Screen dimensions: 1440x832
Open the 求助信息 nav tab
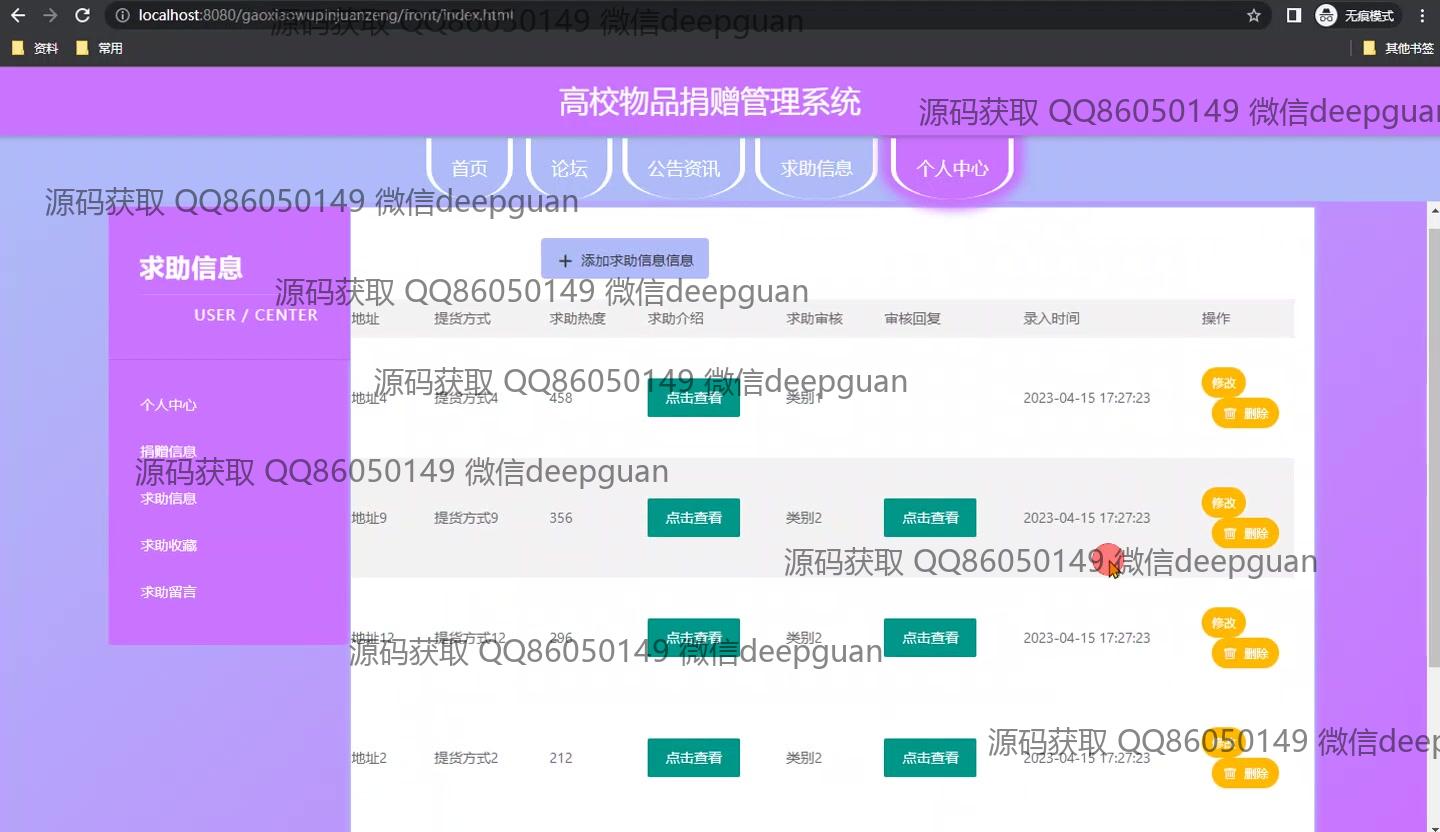point(817,167)
